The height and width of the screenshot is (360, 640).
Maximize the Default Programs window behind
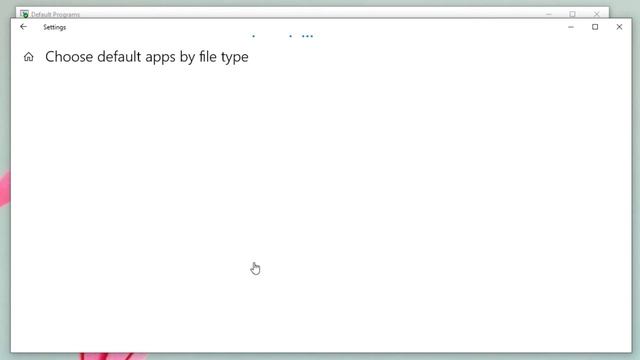573,14
